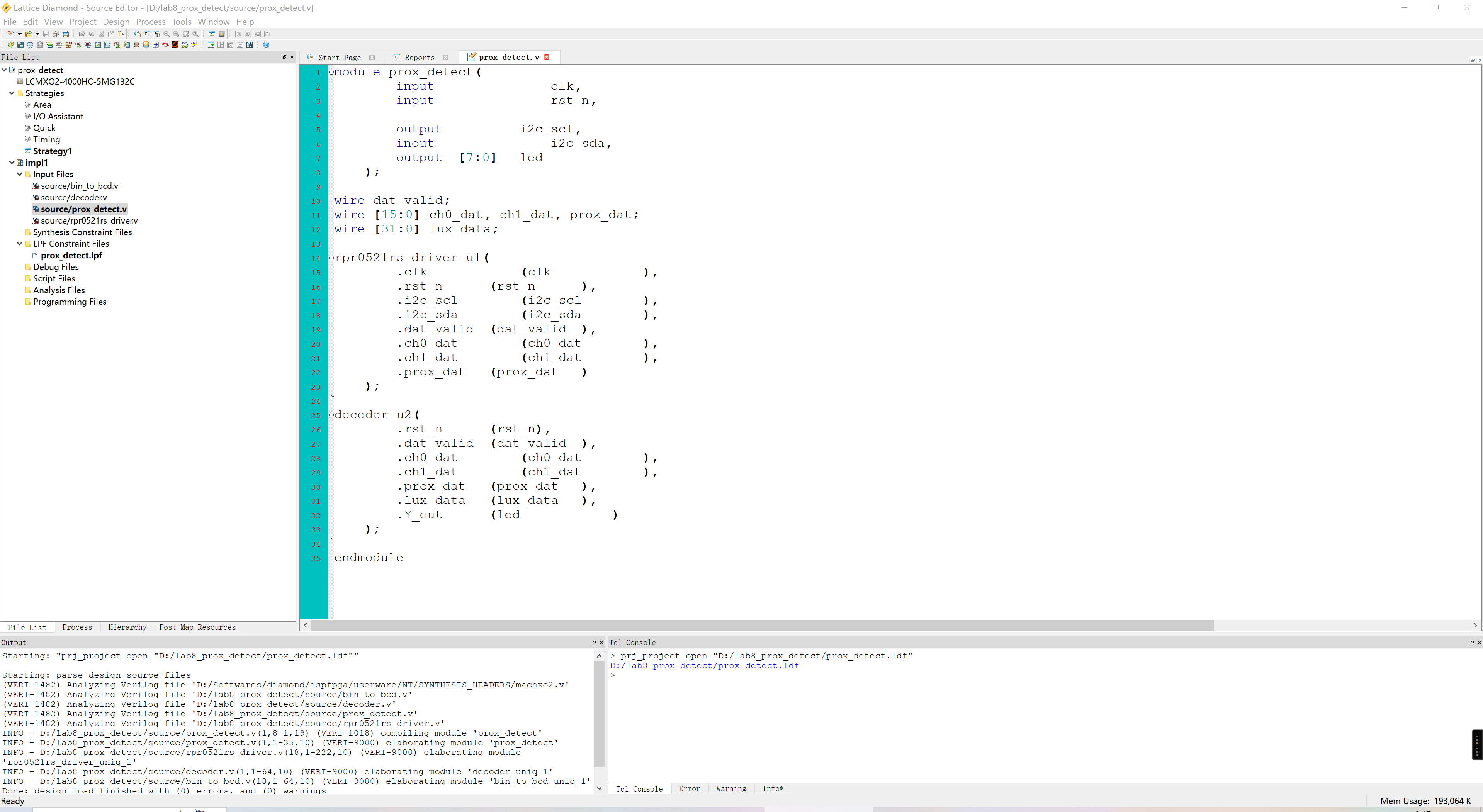Switch to the Hierarchy Post Map Resources tab
This screenshot has width=1483, height=812.
pyautogui.click(x=172, y=627)
